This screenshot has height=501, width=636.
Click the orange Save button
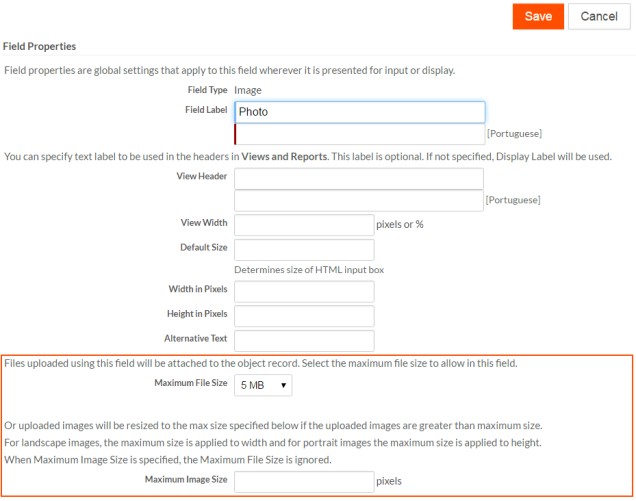538,16
